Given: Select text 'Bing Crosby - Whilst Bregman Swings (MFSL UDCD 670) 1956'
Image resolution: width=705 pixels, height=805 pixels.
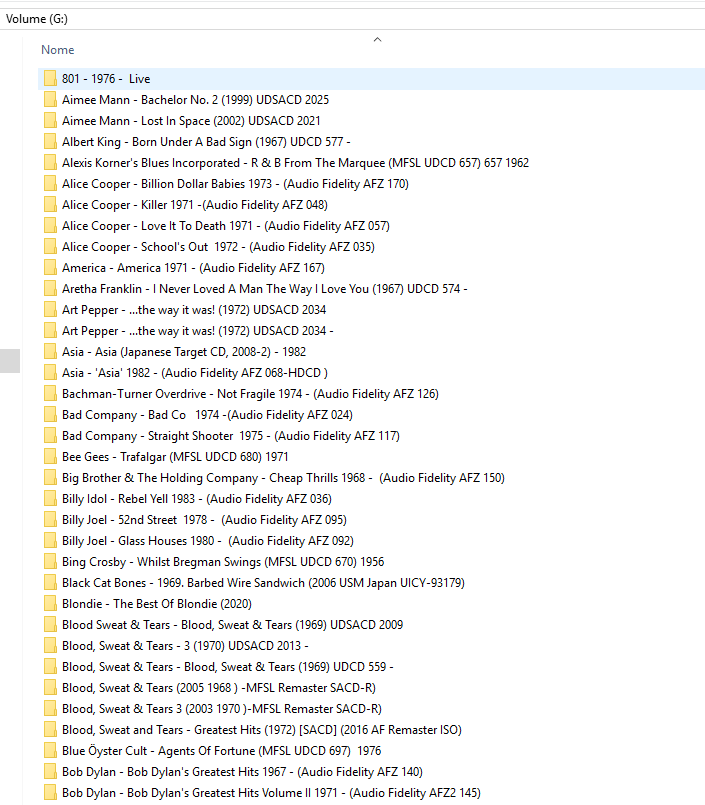Looking at the screenshot, I should [x=223, y=562].
